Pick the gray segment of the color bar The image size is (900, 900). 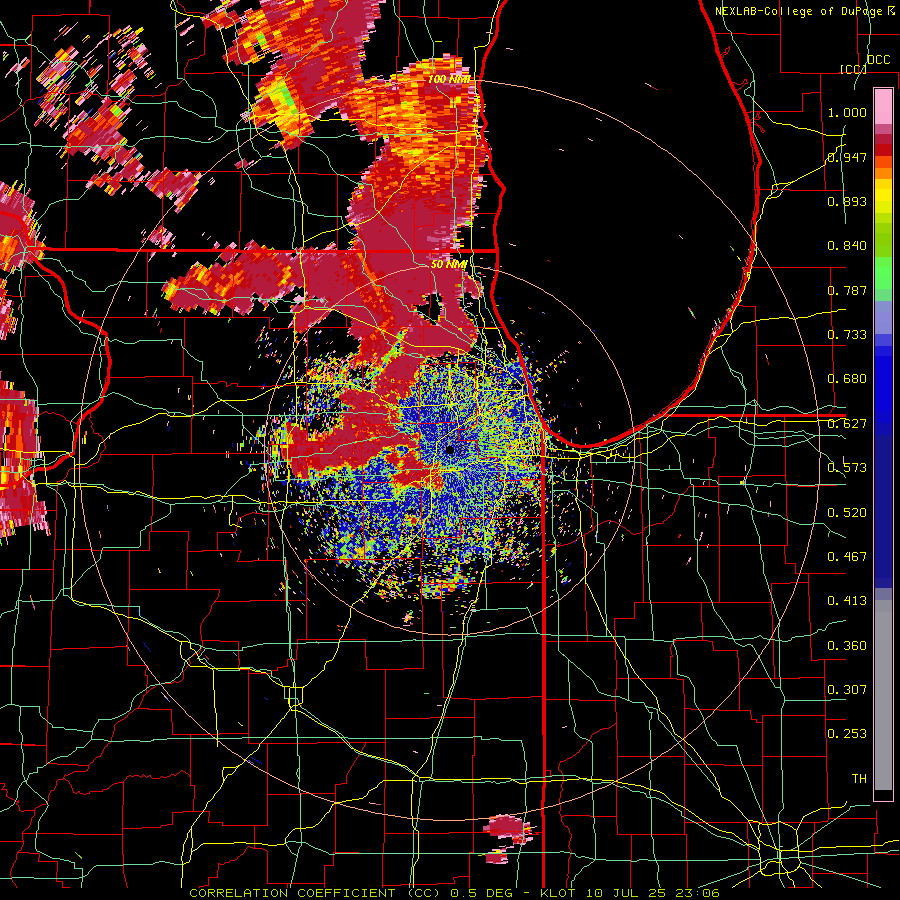pos(883,697)
